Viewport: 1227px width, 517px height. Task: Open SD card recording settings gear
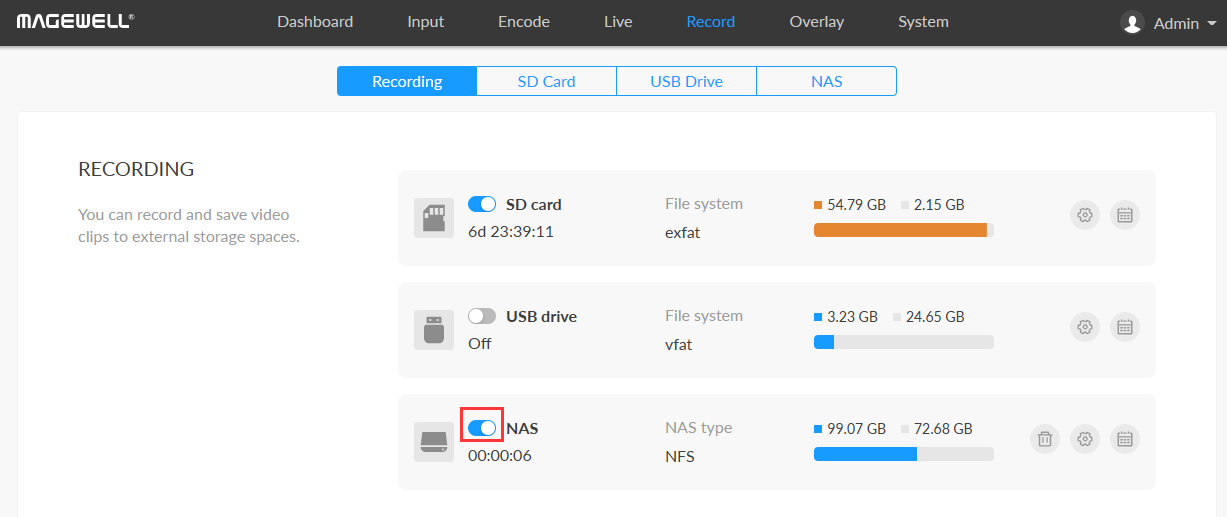pos(1085,215)
